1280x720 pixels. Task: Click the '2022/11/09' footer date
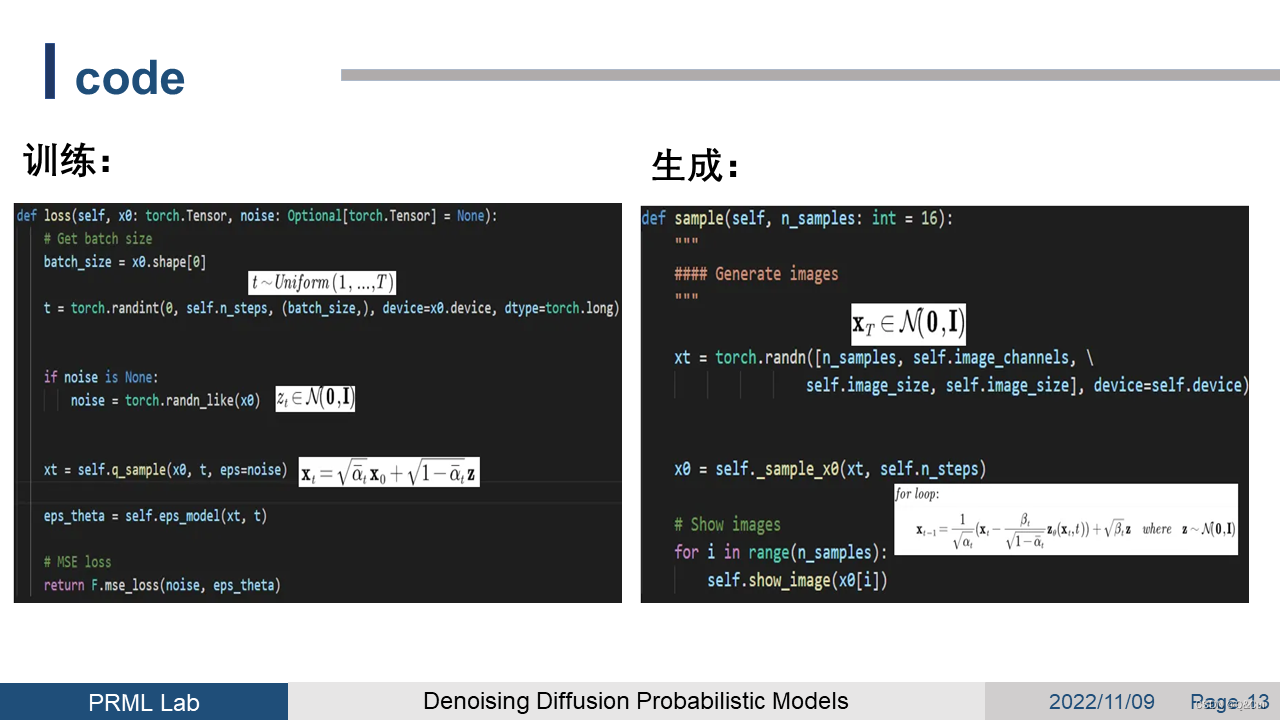point(1102,702)
